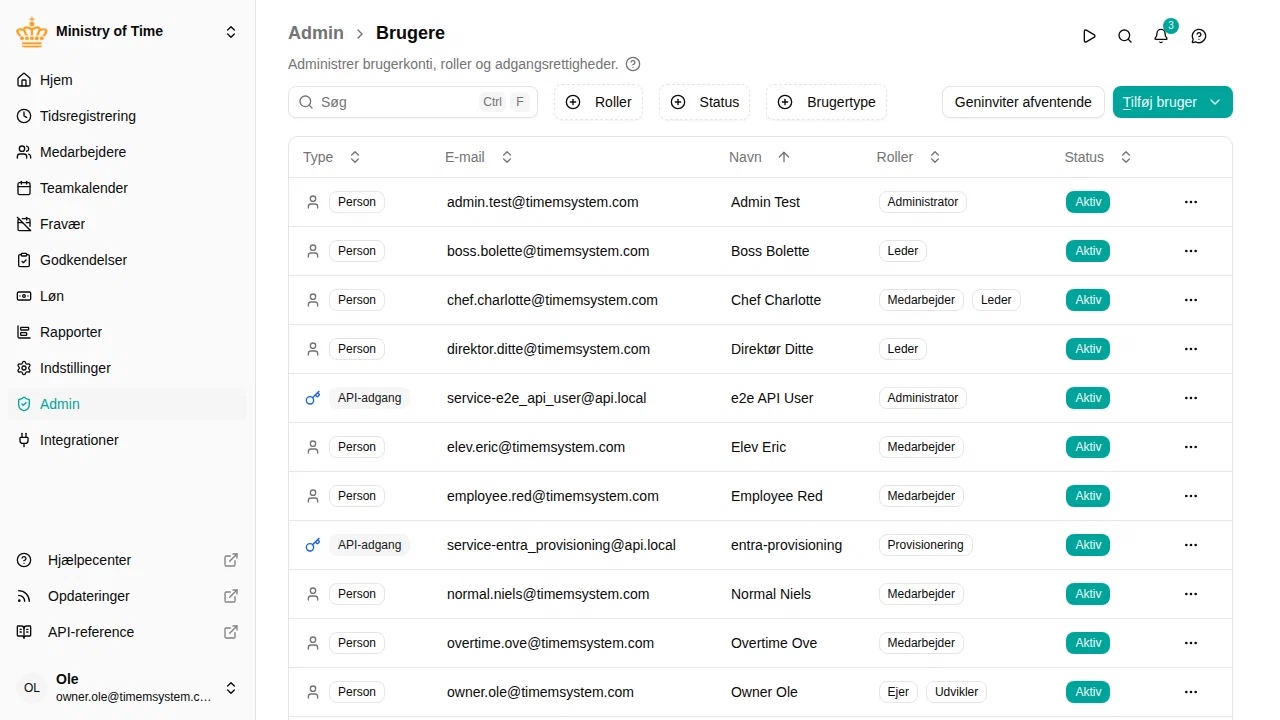The width and height of the screenshot is (1280, 720).
Task: Click the Ministry of Time crown logo
Action: pyautogui.click(x=32, y=32)
